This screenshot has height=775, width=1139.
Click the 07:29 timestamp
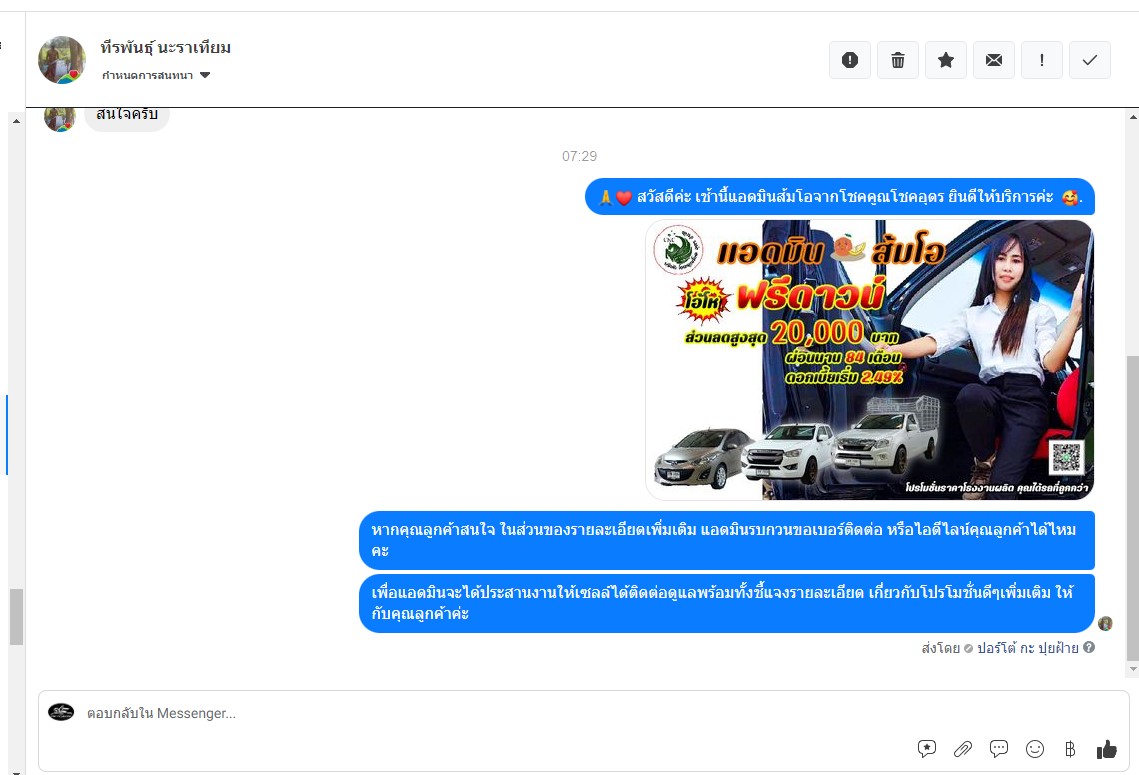[579, 156]
